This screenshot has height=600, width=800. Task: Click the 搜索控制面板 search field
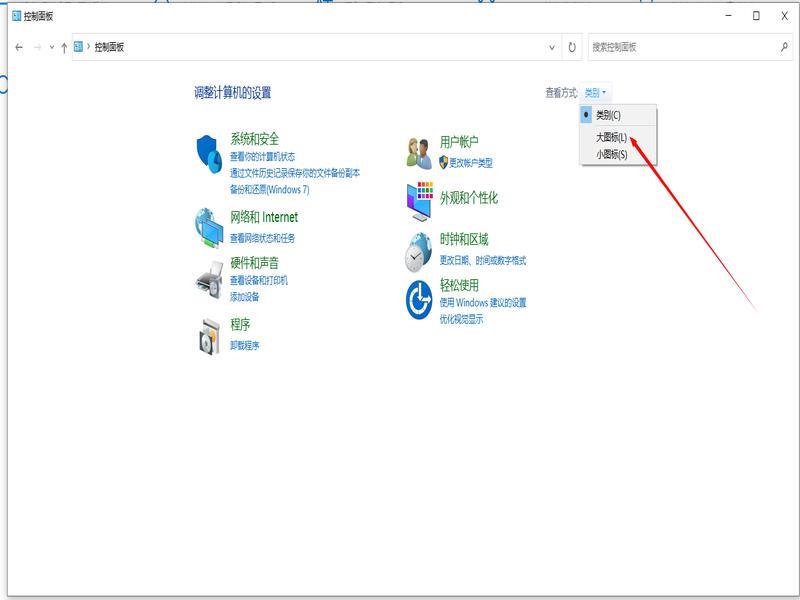tap(682, 47)
